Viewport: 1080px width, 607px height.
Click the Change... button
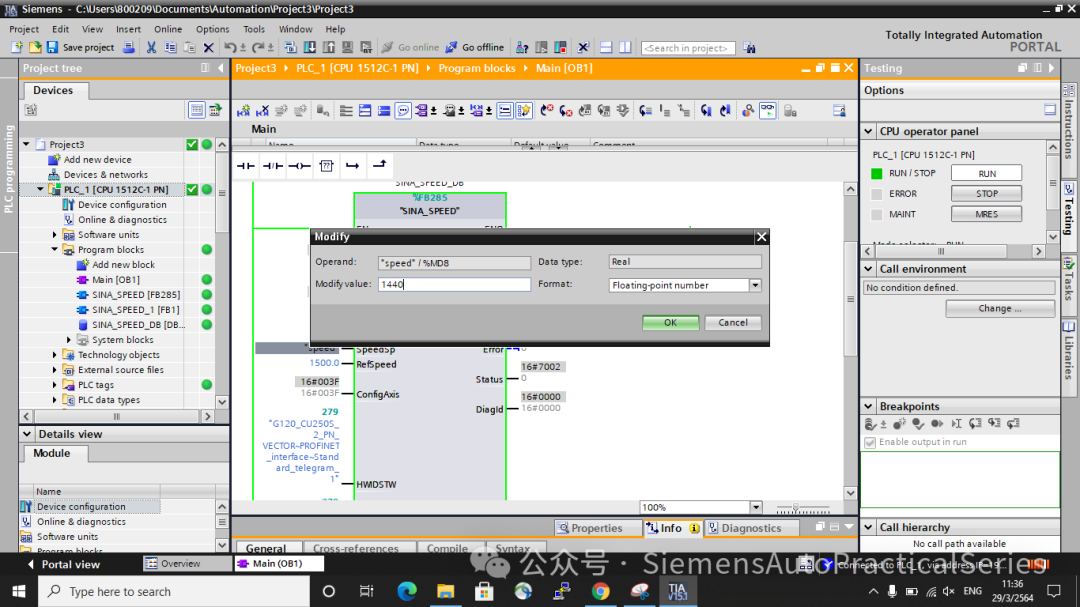[x=1000, y=309]
